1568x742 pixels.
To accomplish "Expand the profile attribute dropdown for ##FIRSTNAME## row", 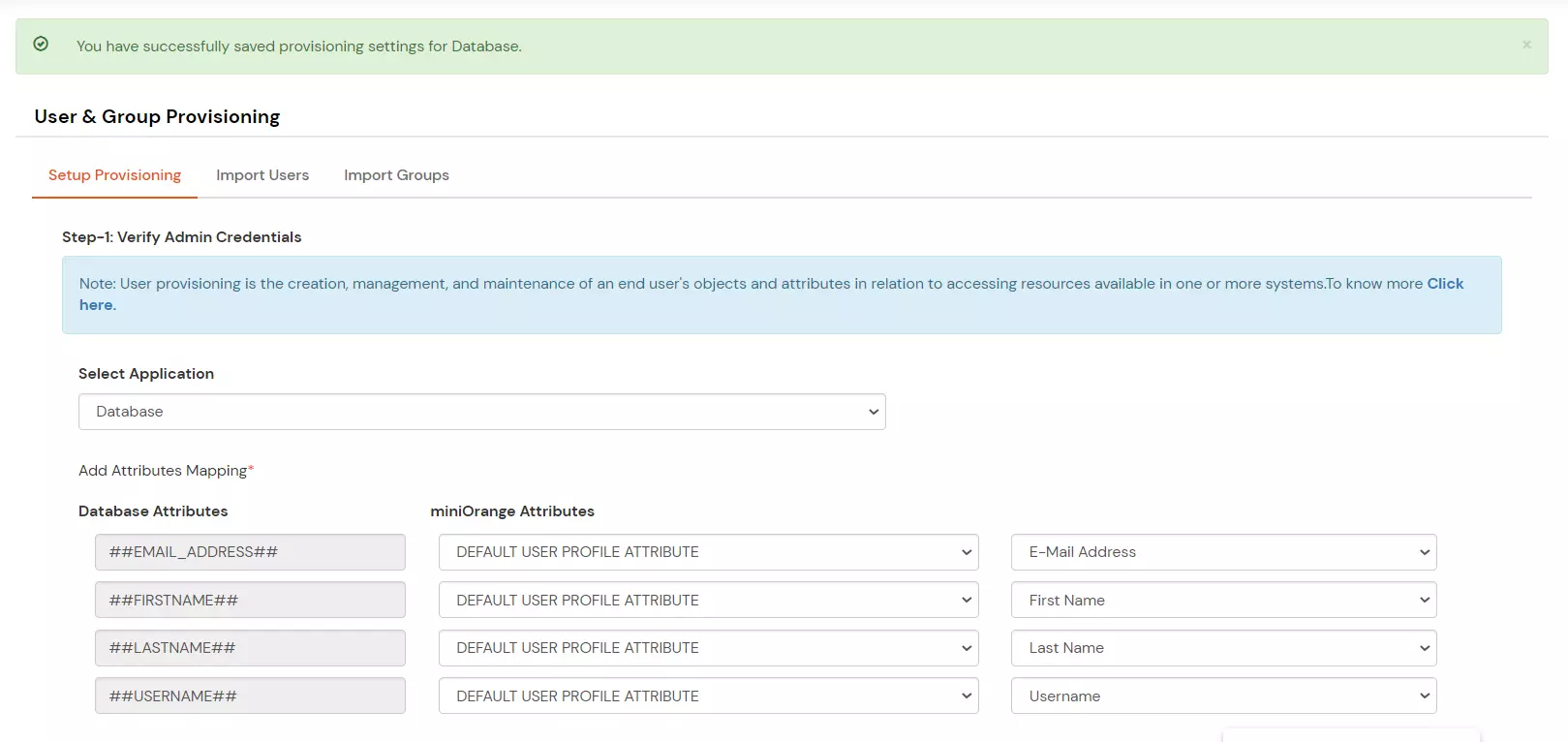I will click(709, 601).
